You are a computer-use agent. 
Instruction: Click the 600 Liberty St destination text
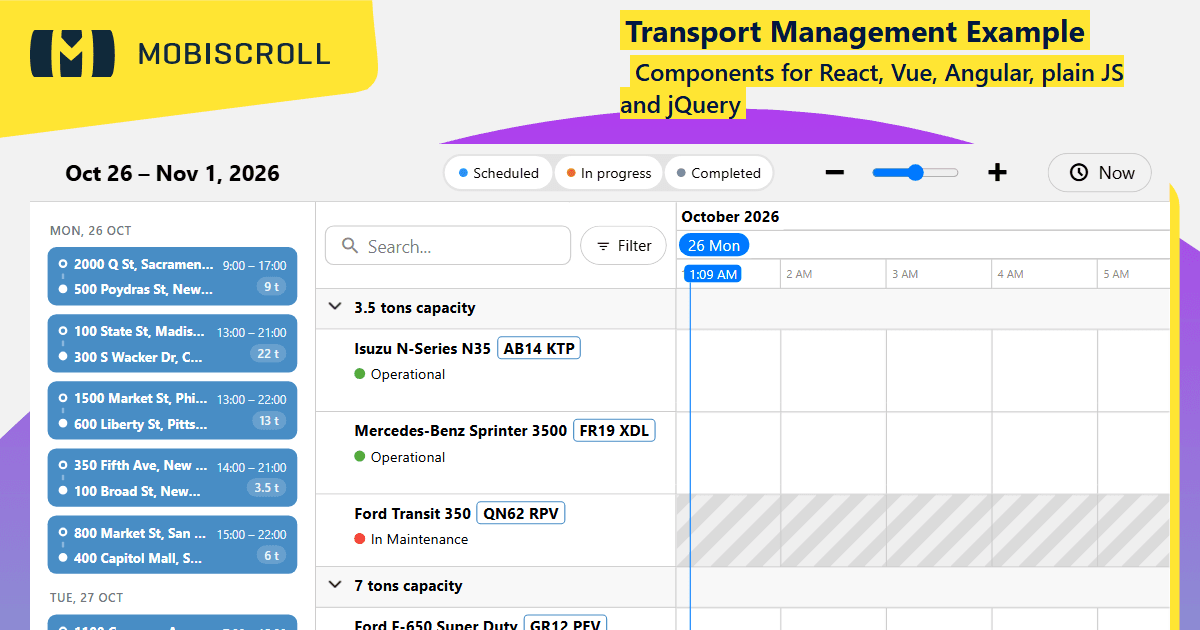click(x=141, y=423)
